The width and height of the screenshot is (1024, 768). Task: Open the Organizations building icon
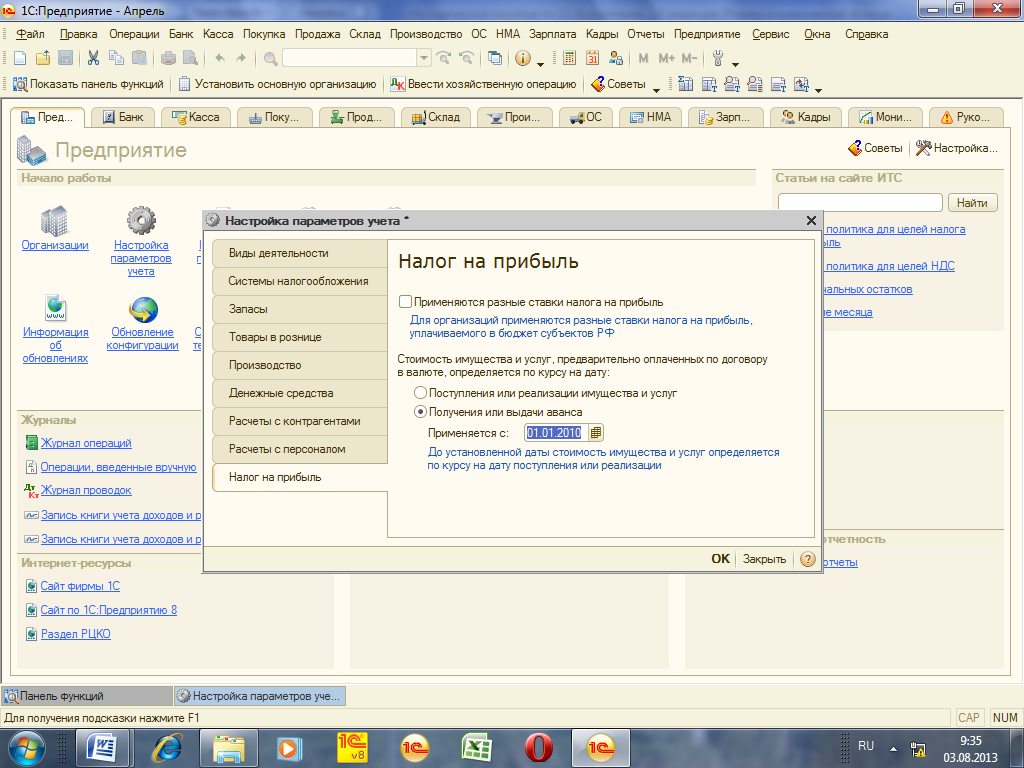click(55, 221)
